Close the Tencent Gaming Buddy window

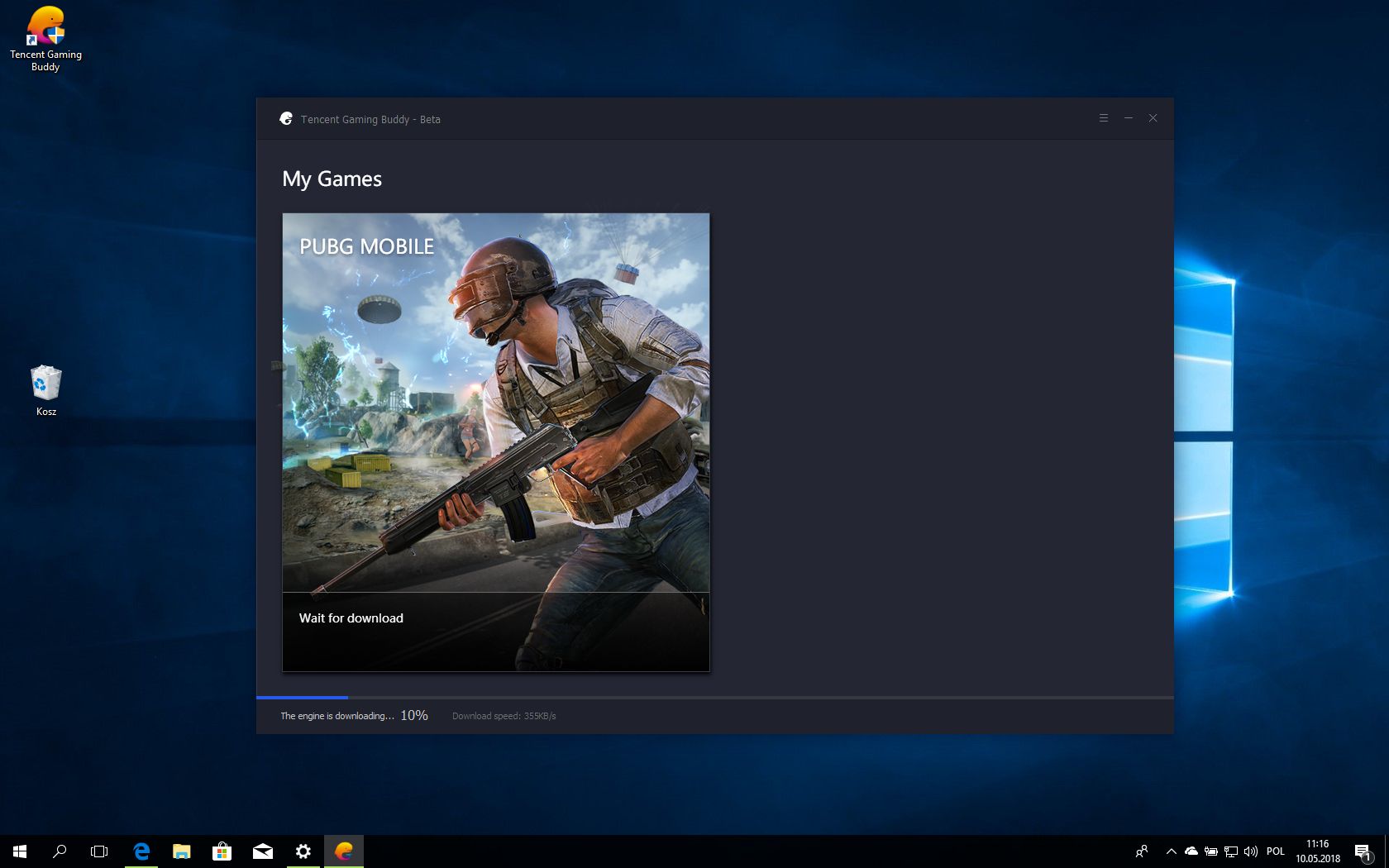(1153, 118)
